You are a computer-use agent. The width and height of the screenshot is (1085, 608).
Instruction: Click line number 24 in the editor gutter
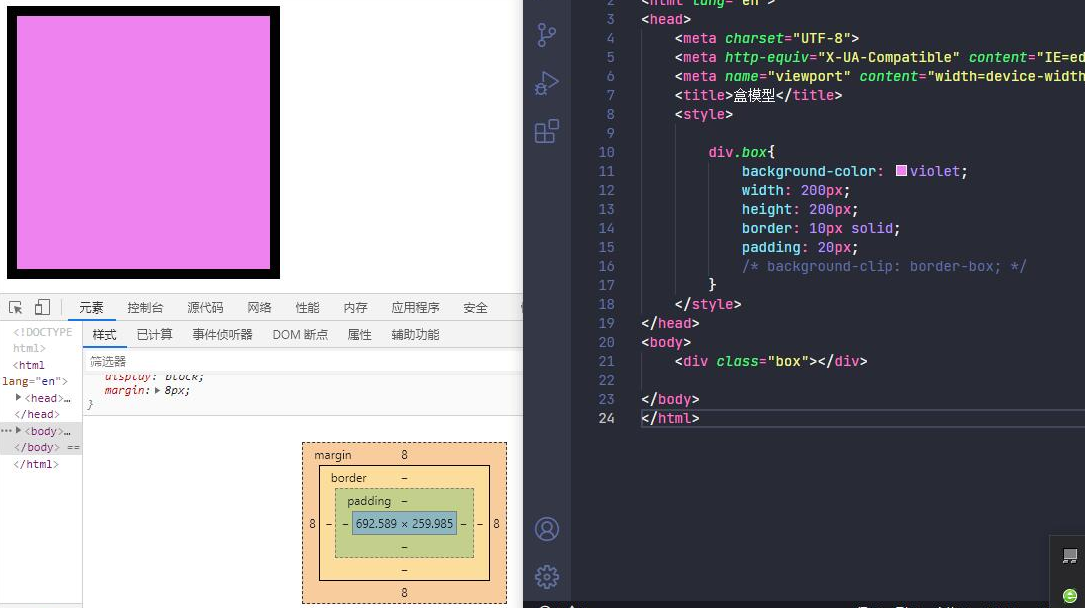[606, 418]
